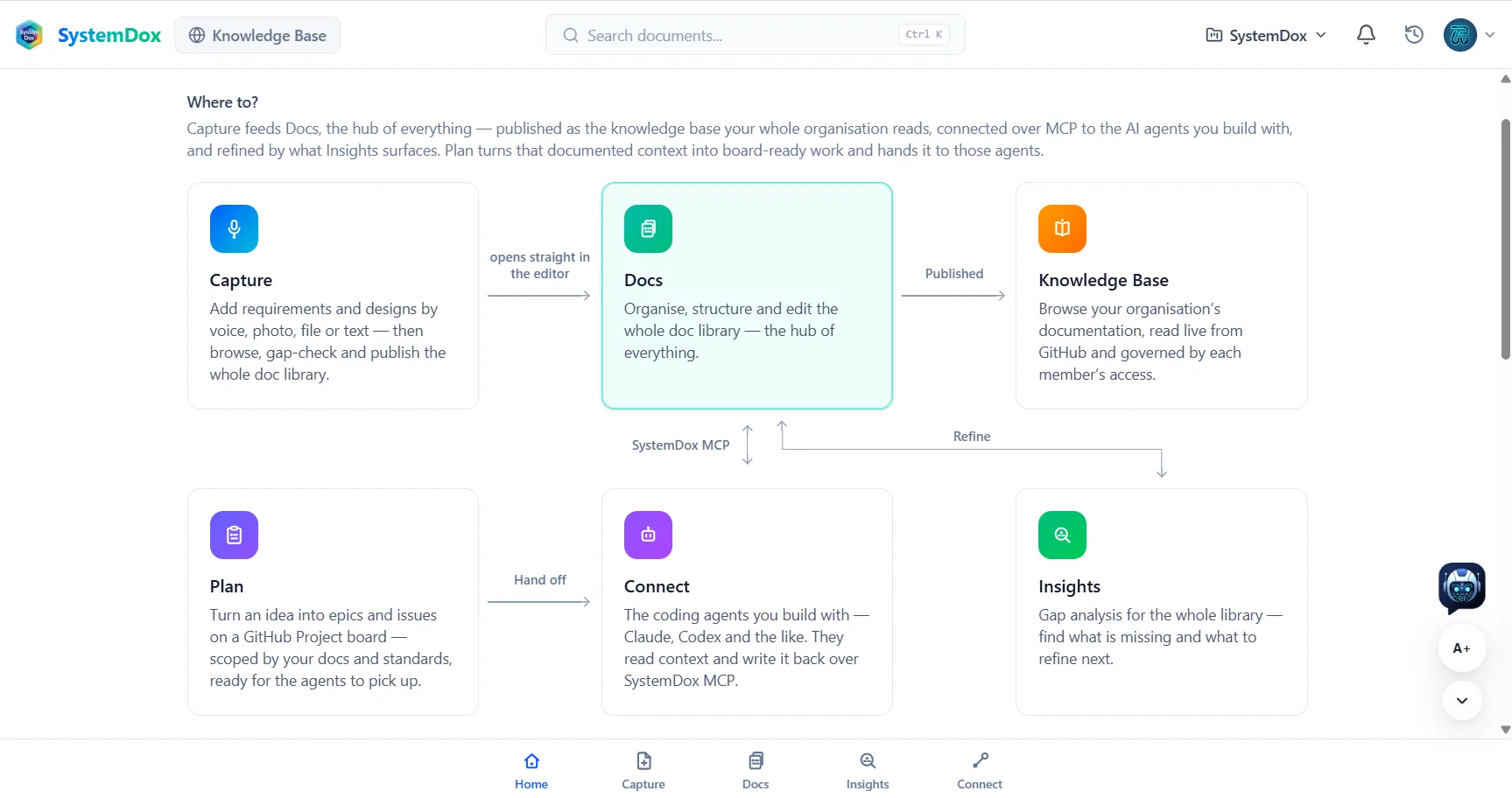The width and height of the screenshot is (1512, 798).
Task: Click the A+ text size button
Action: [1462, 648]
